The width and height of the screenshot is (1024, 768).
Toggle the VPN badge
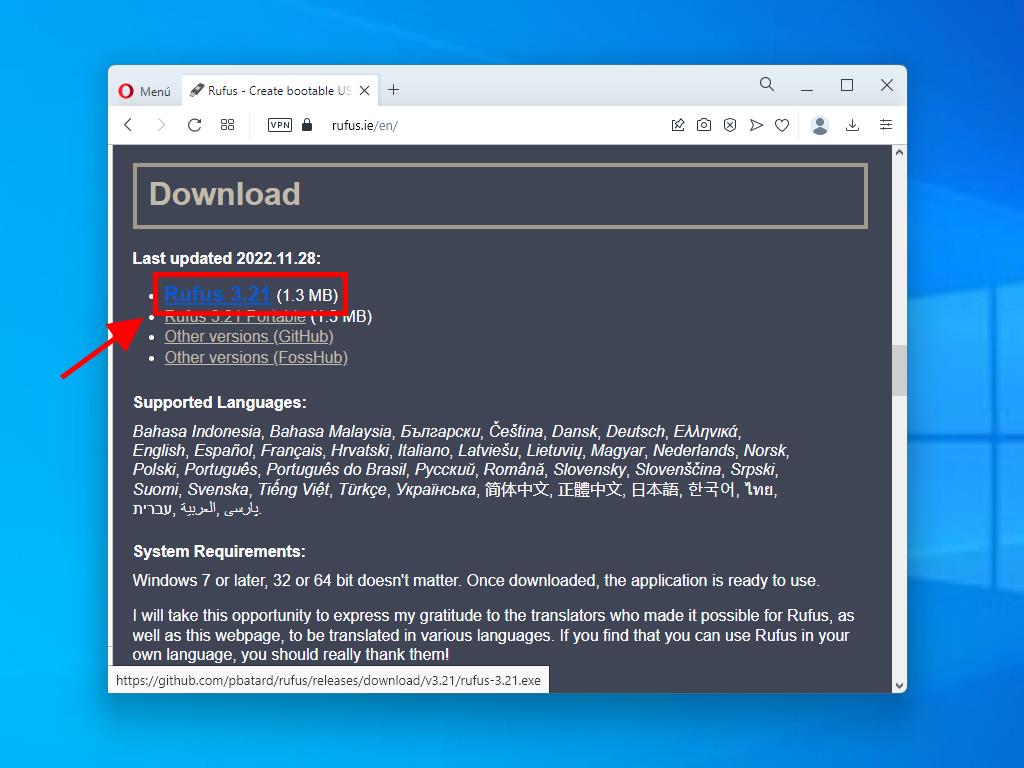click(280, 125)
